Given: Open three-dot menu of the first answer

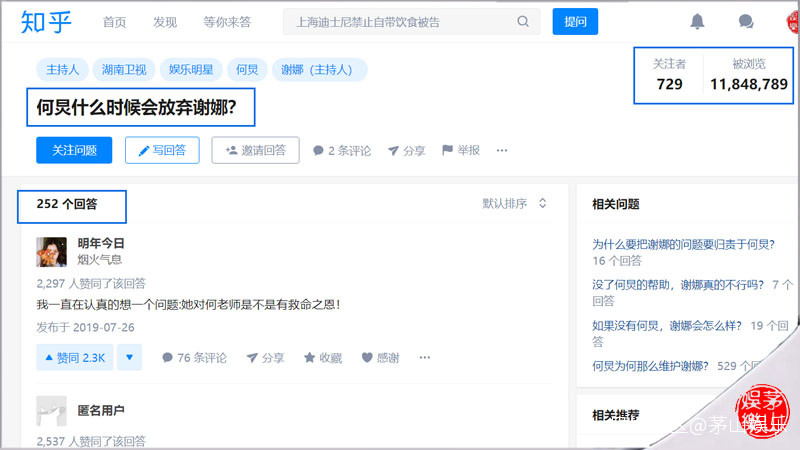Looking at the screenshot, I should pos(424,358).
